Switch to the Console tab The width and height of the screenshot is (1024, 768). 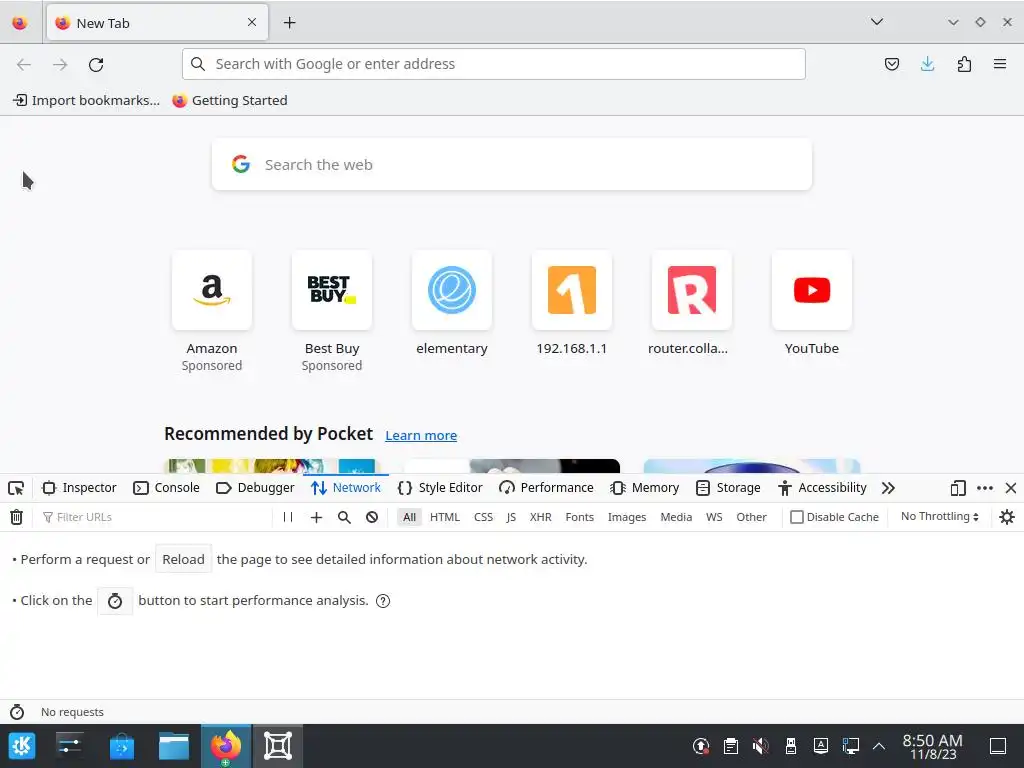click(167, 488)
